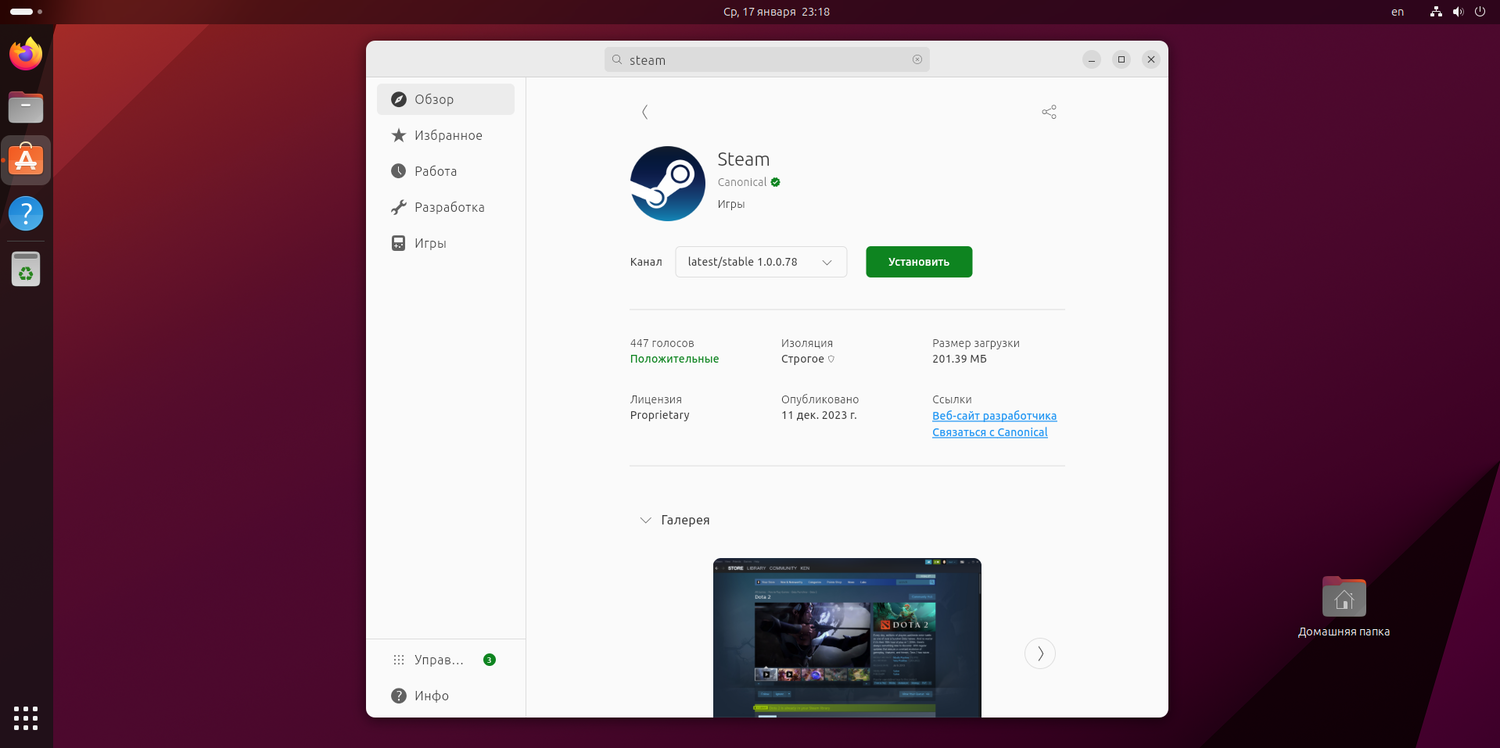The width and height of the screenshot is (1500, 748).
Task: Click the Канал label
Action: (646, 262)
